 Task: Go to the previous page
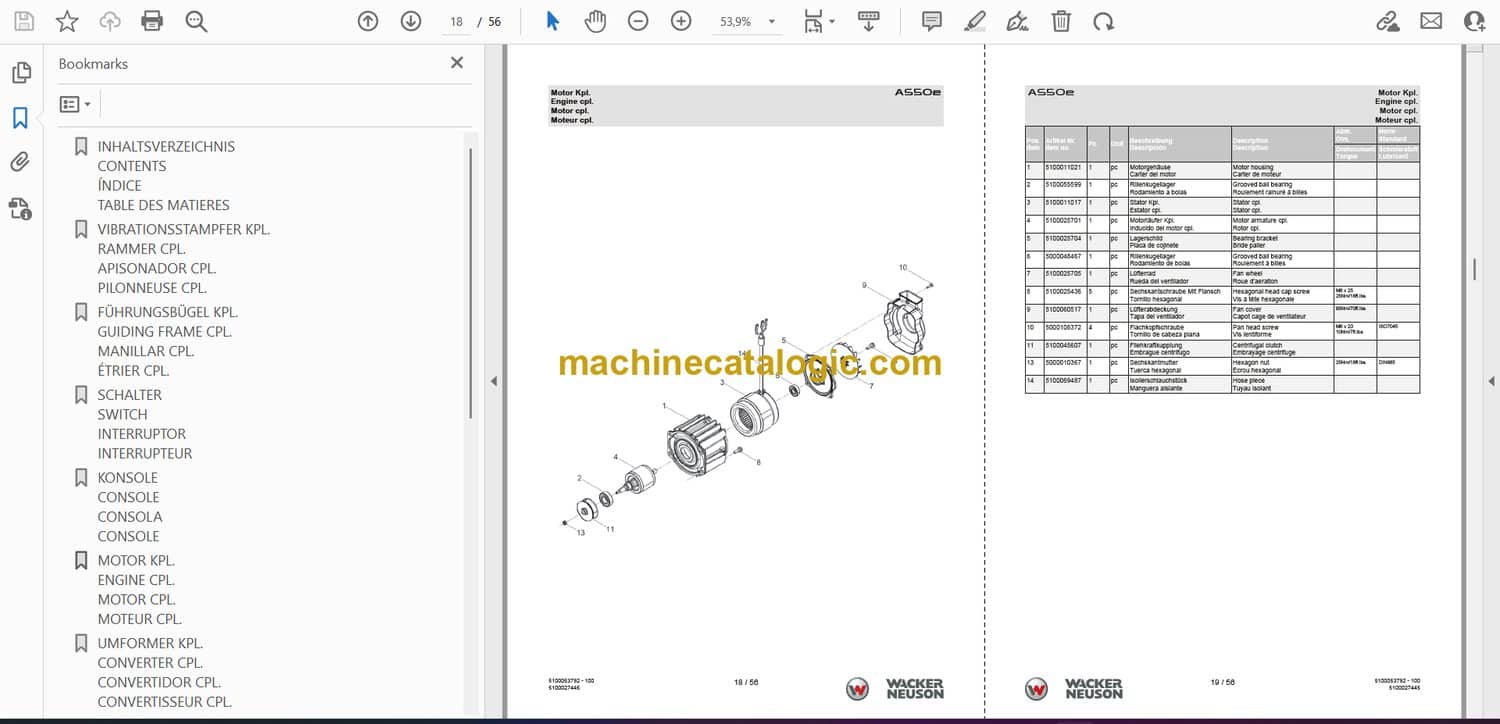point(368,21)
